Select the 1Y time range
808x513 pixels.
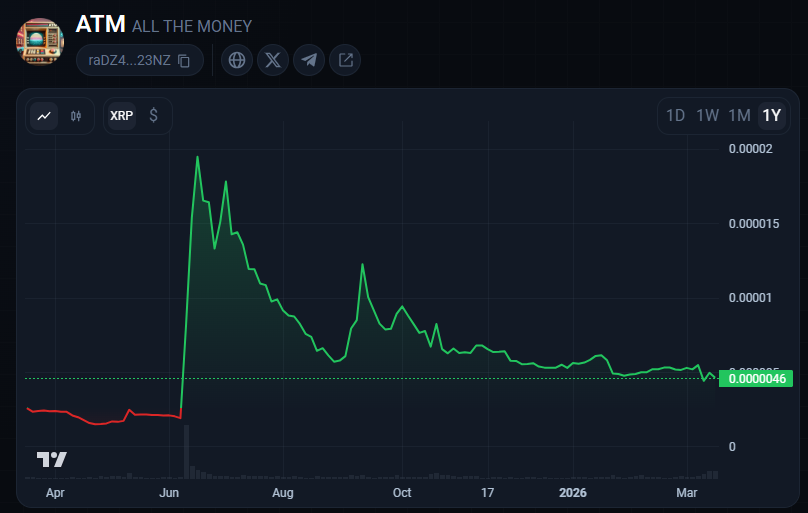coord(771,115)
